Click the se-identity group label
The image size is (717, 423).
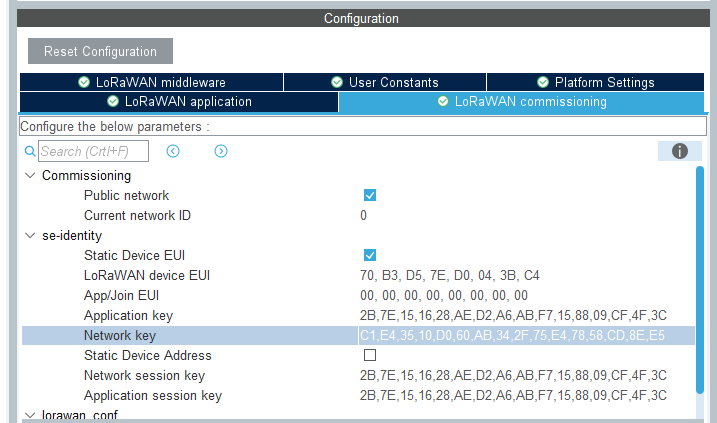(x=72, y=236)
